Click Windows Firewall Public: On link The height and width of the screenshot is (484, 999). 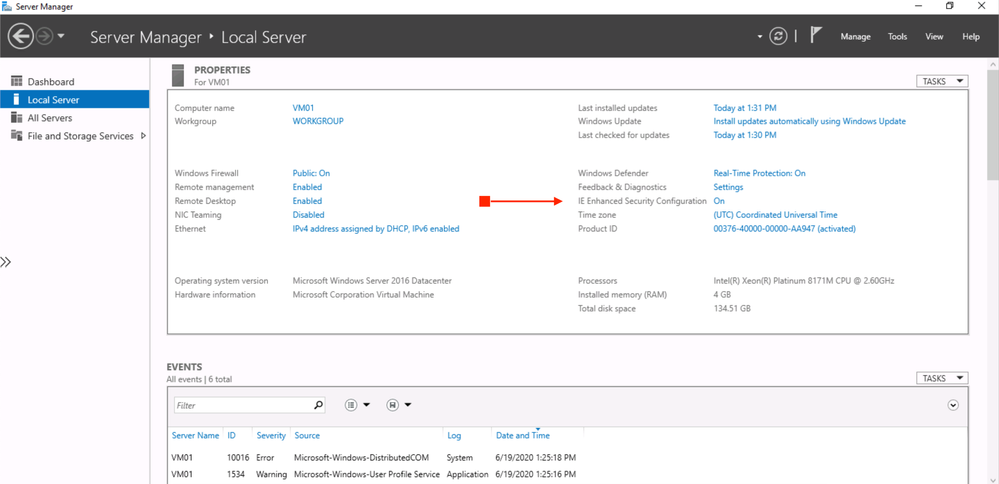311,173
